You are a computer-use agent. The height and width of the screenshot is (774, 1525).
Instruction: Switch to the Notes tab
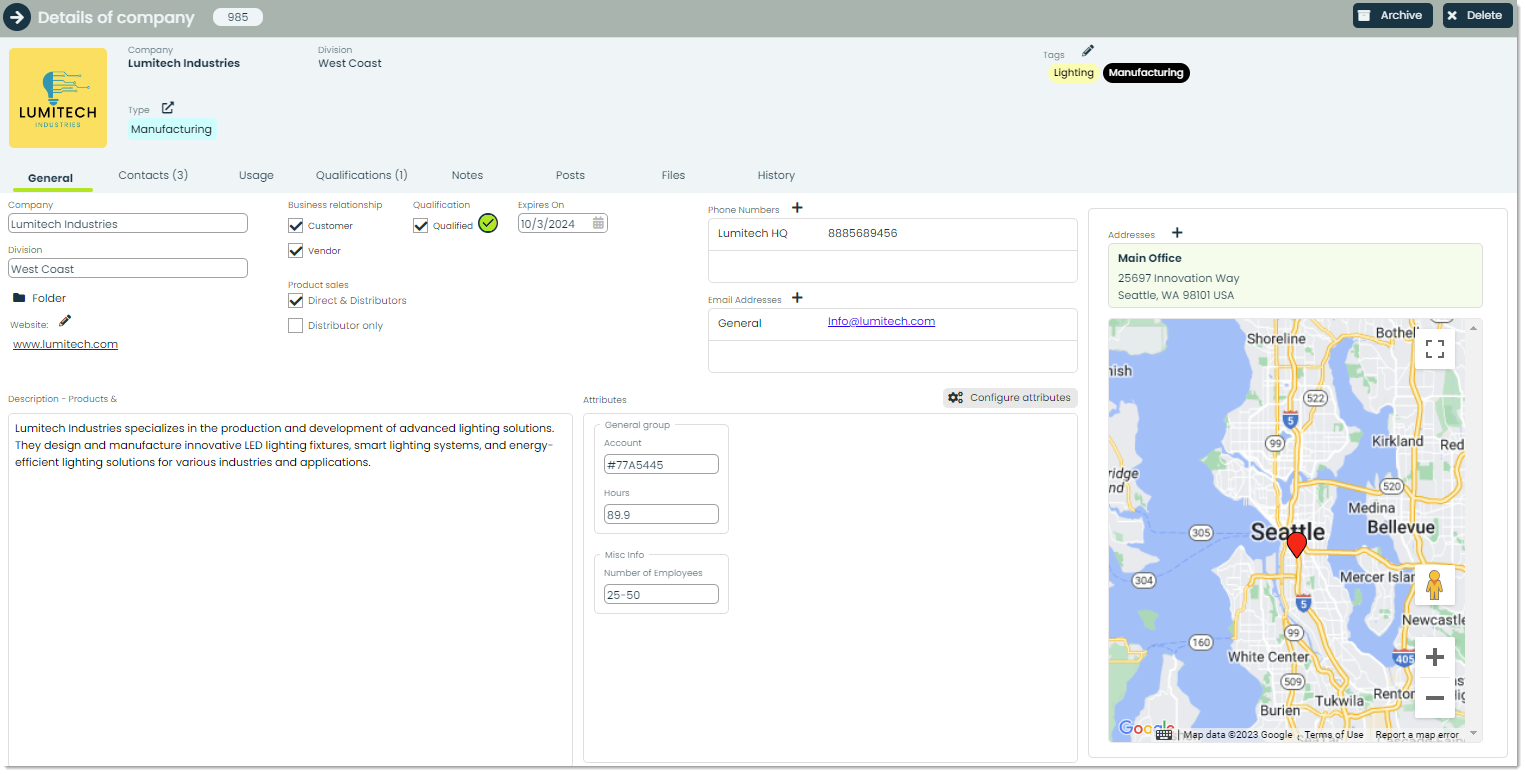coord(467,175)
